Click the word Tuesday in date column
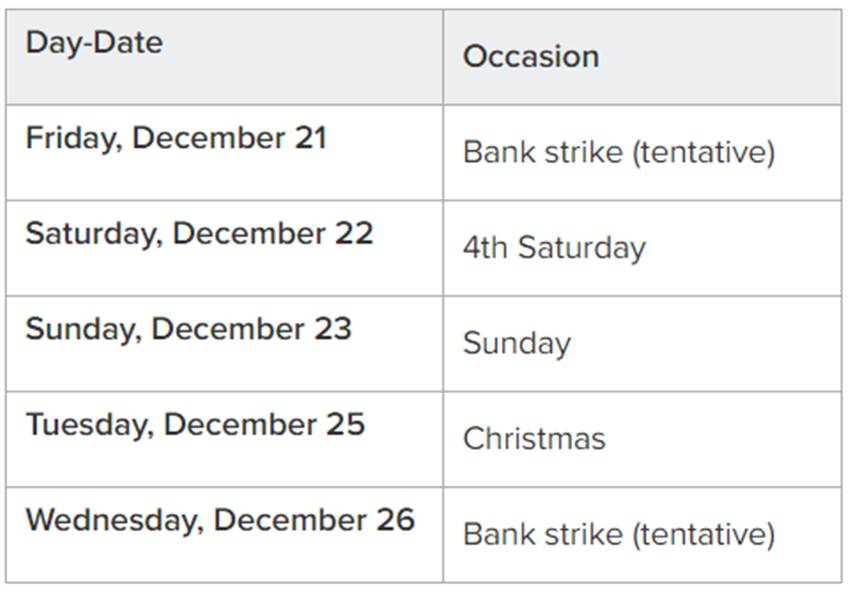Viewport: 850px width, 591px height. pyautogui.click(x=85, y=424)
